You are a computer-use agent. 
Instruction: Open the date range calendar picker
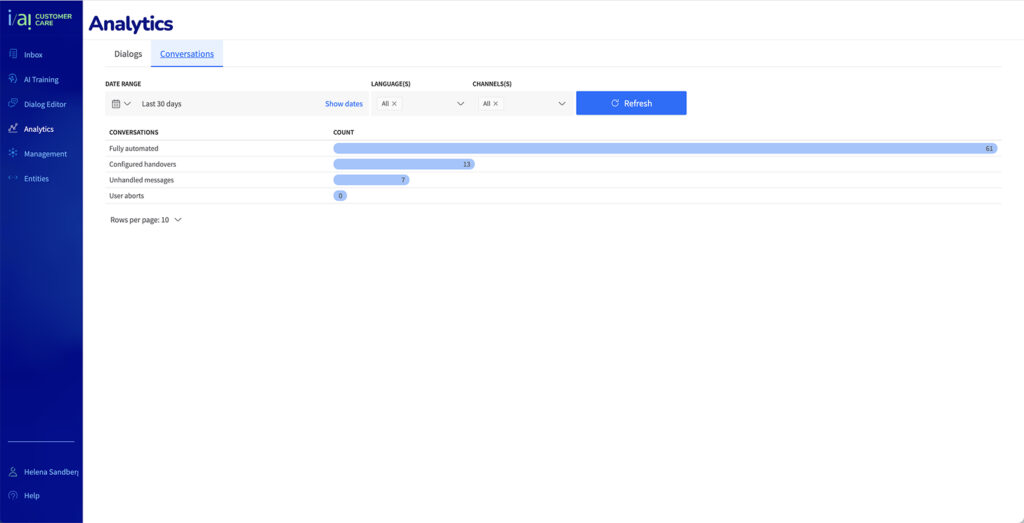coord(121,104)
